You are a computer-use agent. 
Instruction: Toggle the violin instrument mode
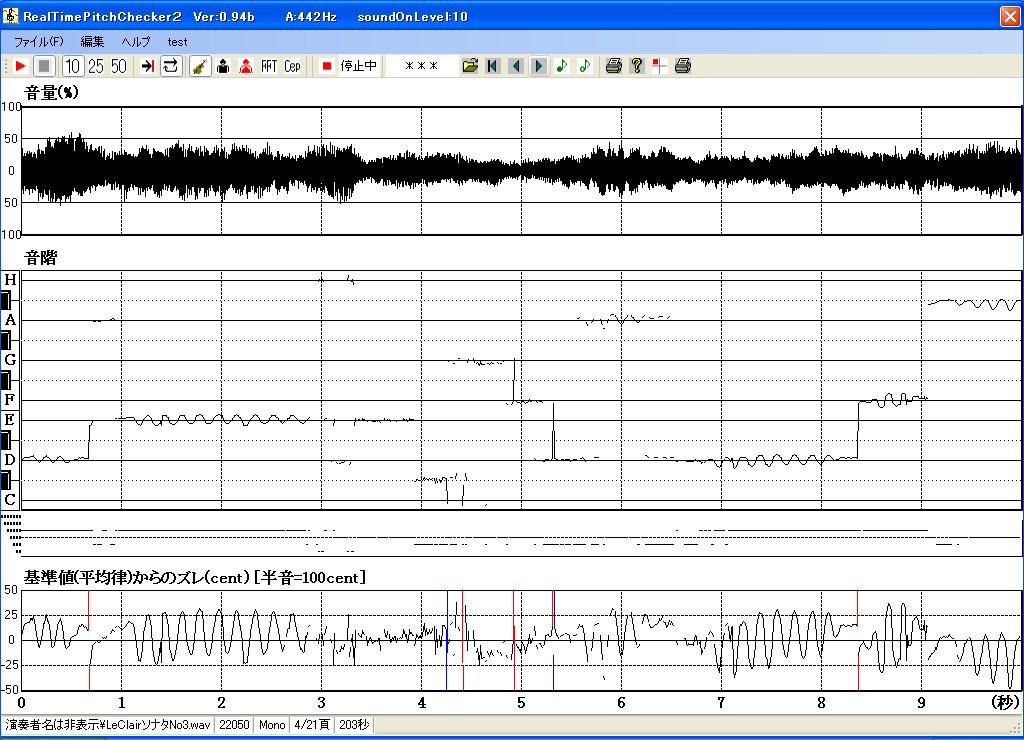point(200,66)
